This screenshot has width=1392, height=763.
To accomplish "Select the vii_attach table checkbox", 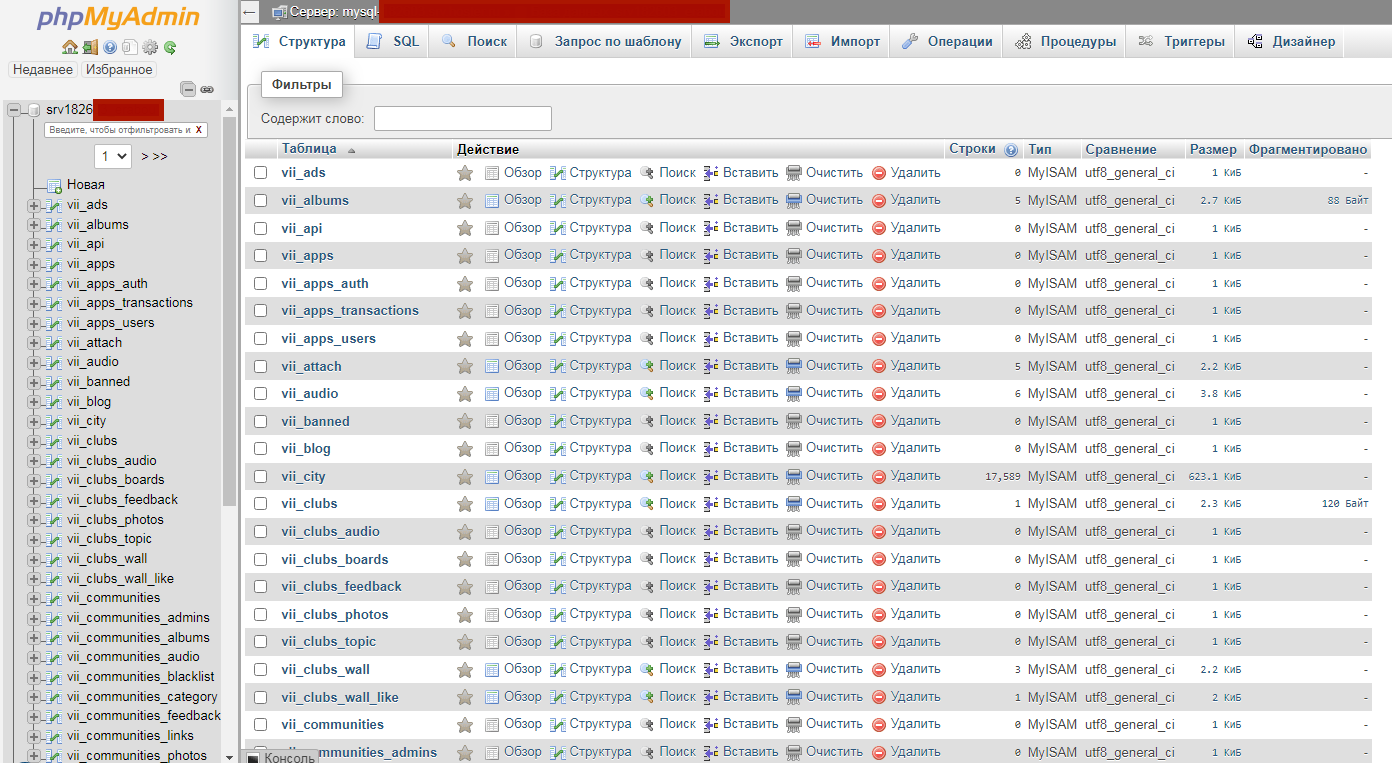I will [x=261, y=366].
